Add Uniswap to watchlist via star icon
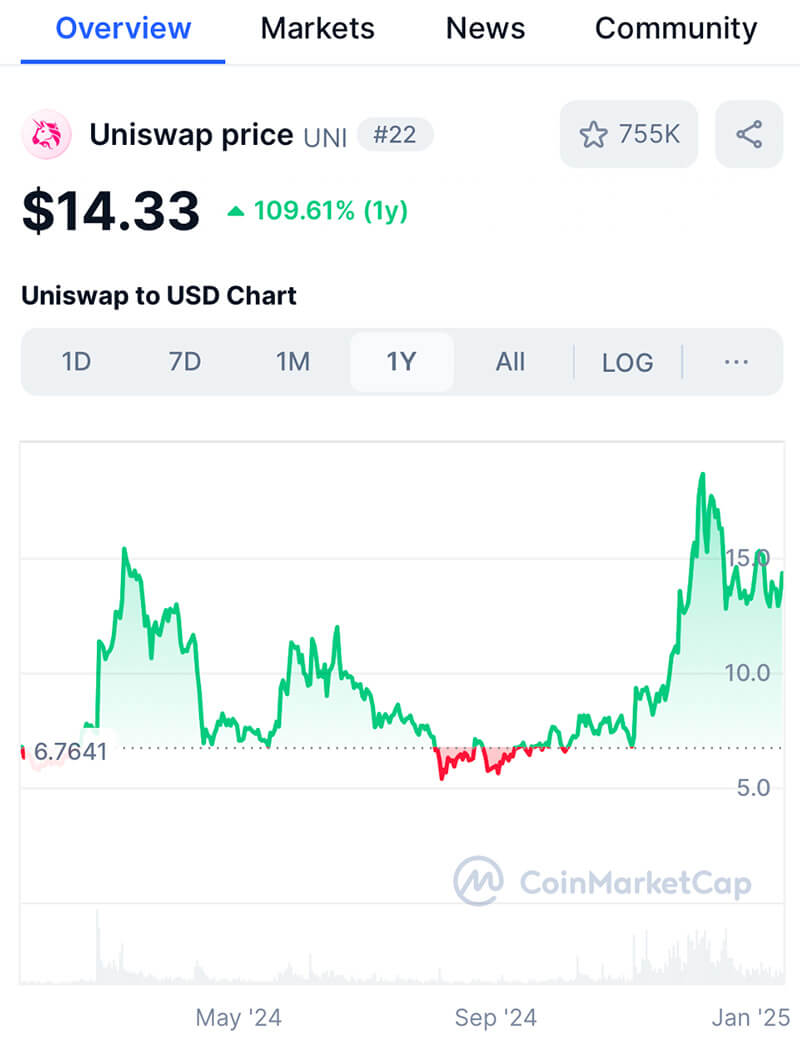Screen dimensions: 800x1045 (594, 134)
